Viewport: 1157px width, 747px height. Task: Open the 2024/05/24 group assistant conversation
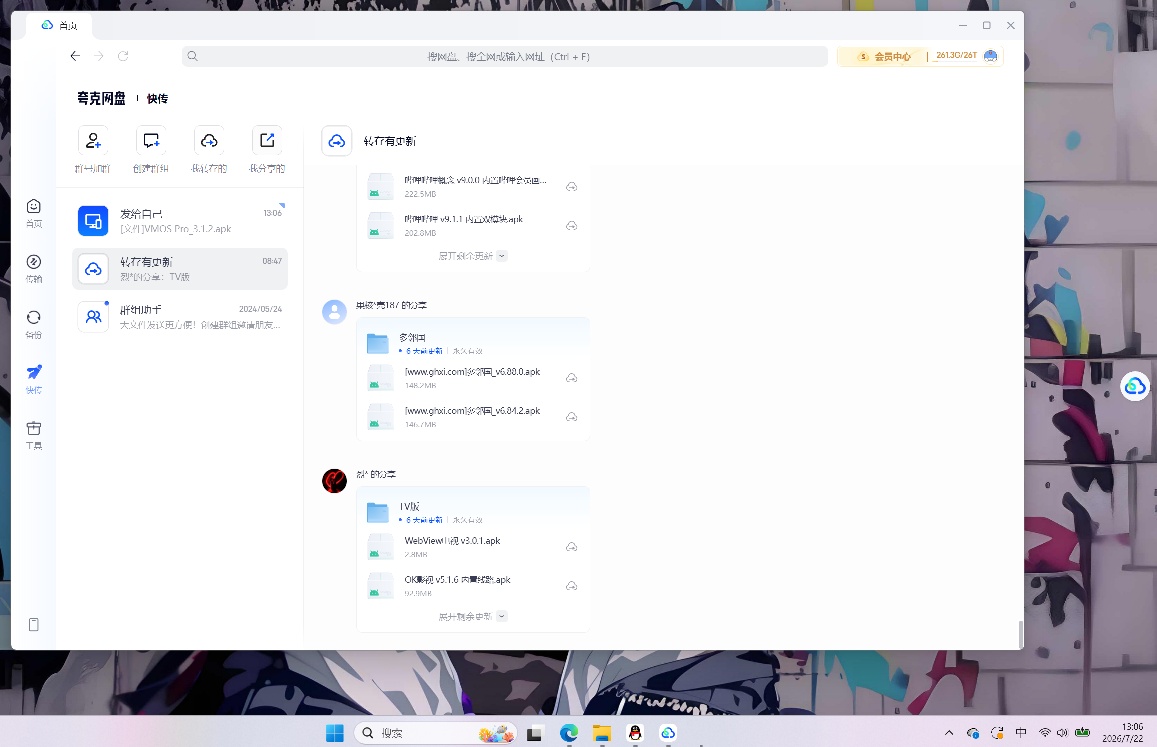click(x=180, y=317)
